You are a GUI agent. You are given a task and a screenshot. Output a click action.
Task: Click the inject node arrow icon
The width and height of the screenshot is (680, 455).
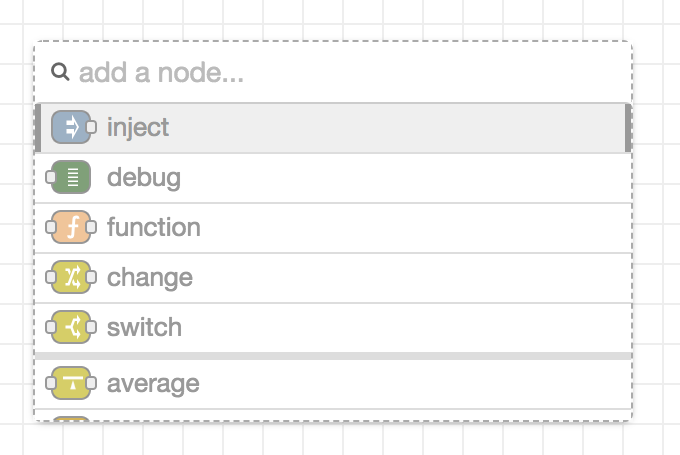tap(70, 127)
